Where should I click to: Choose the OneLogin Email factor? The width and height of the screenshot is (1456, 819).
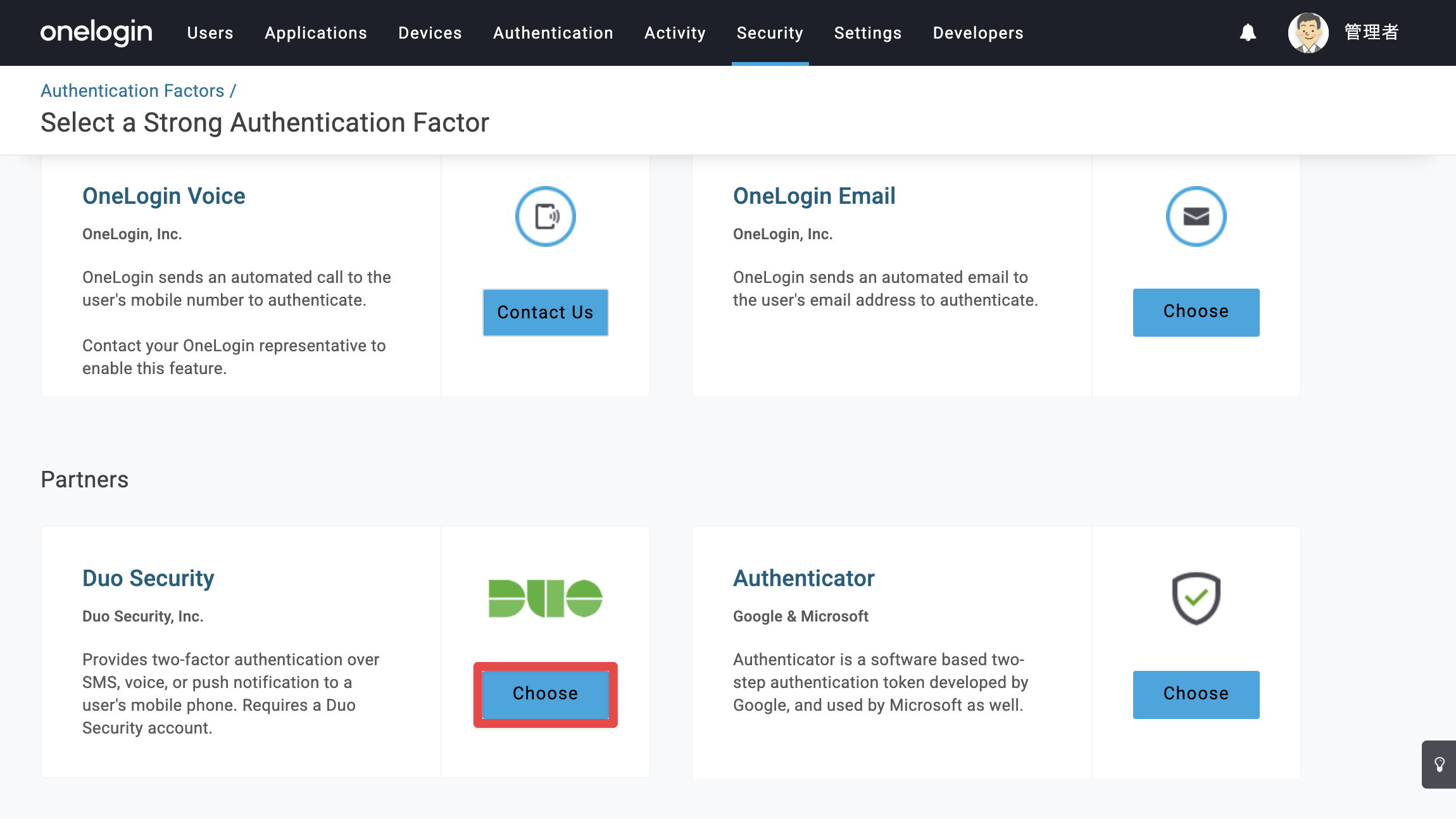(x=1196, y=313)
